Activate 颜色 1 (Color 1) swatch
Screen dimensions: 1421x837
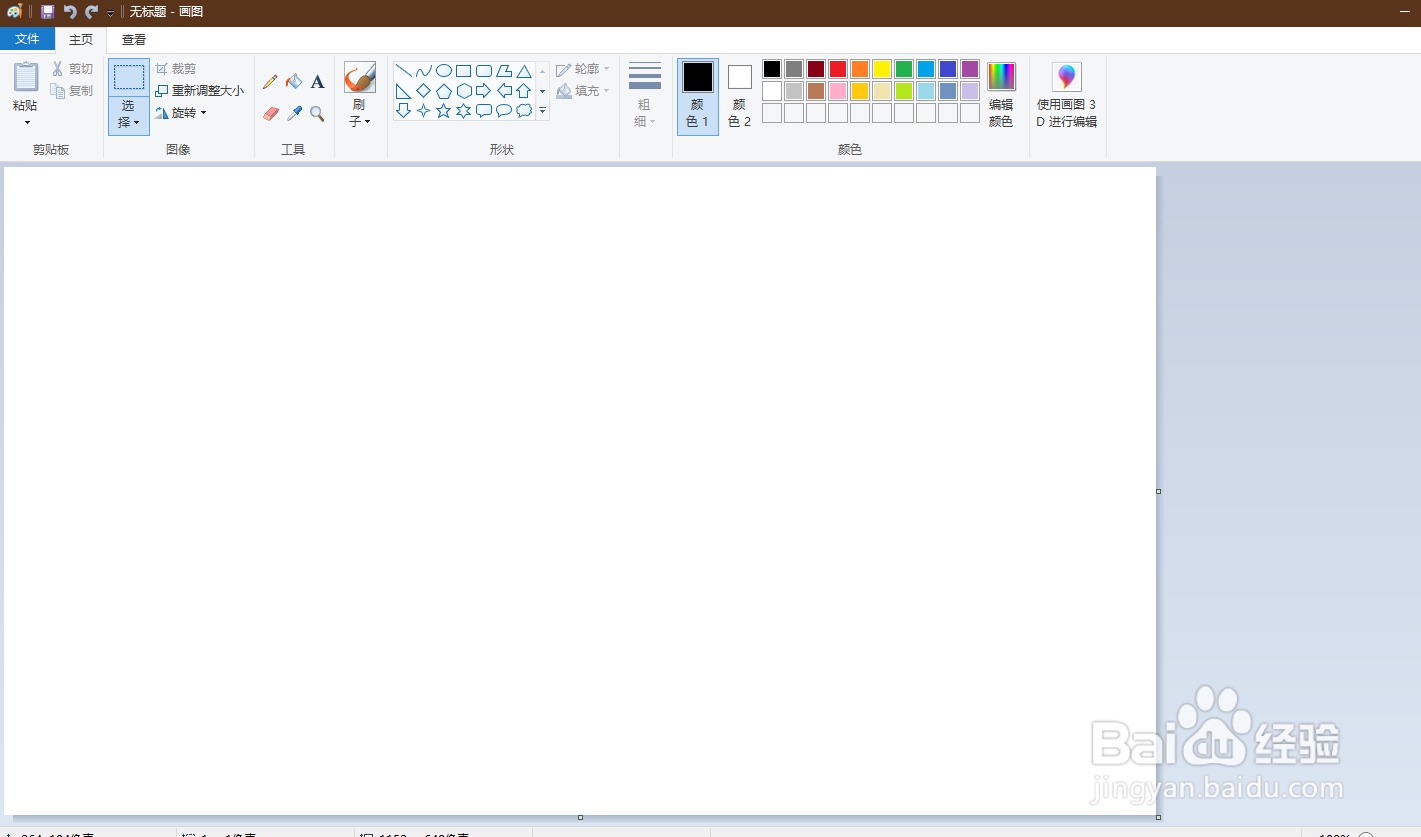pyautogui.click(x=698, y=96)
